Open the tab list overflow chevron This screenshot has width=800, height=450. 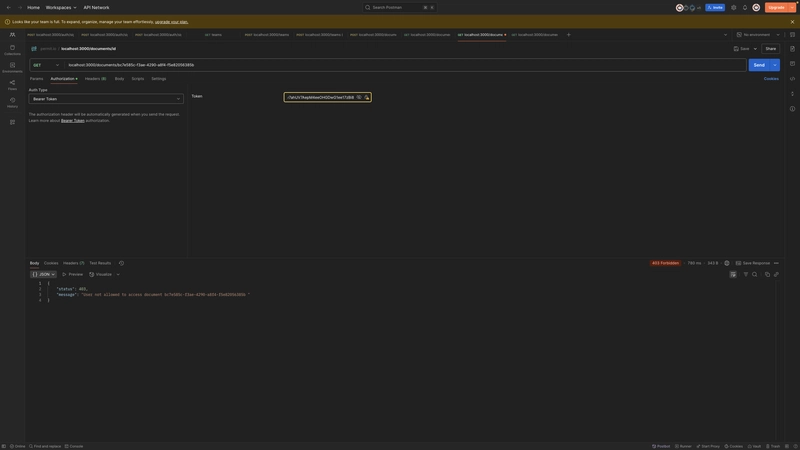point(725,35)
